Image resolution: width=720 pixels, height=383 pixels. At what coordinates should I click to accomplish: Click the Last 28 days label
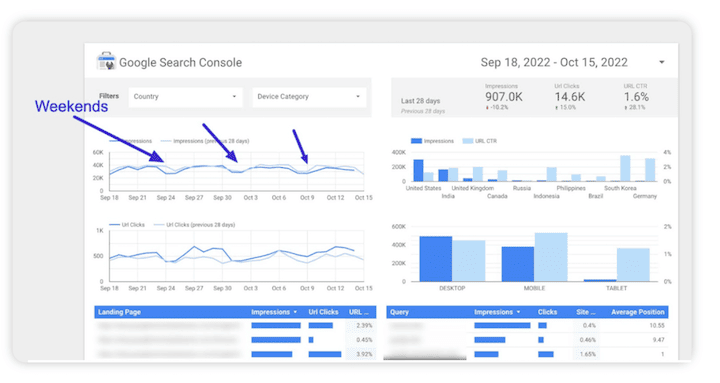(420, 101)
